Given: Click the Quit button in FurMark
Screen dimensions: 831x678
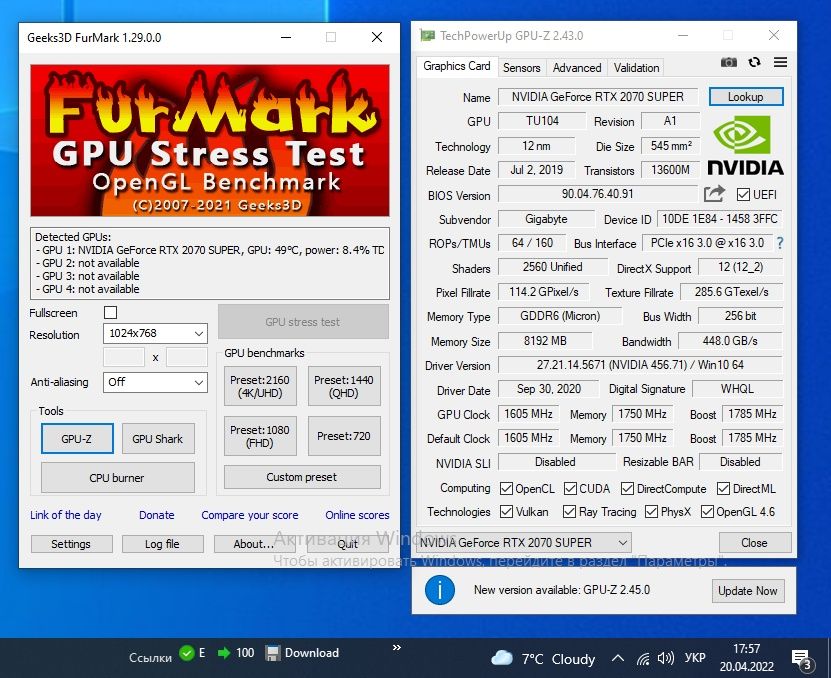Looking at the screenshot, I should [347, 544].
